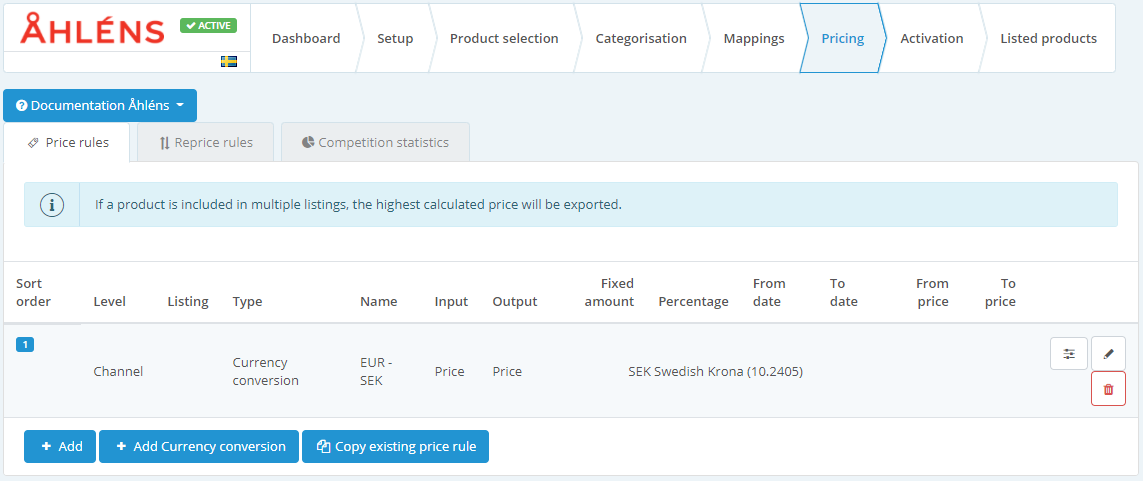Open the Competition statistics tab

tap(375, 142)
